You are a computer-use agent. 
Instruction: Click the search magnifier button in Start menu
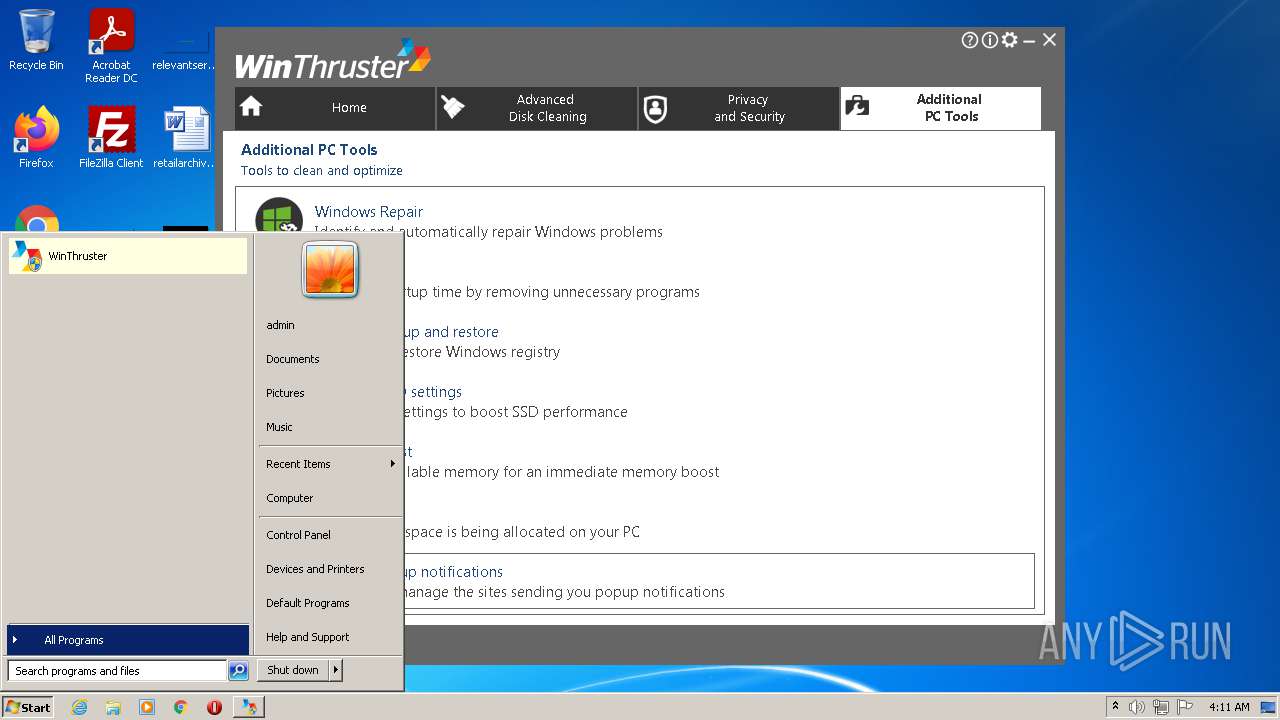tap(238, 671)
